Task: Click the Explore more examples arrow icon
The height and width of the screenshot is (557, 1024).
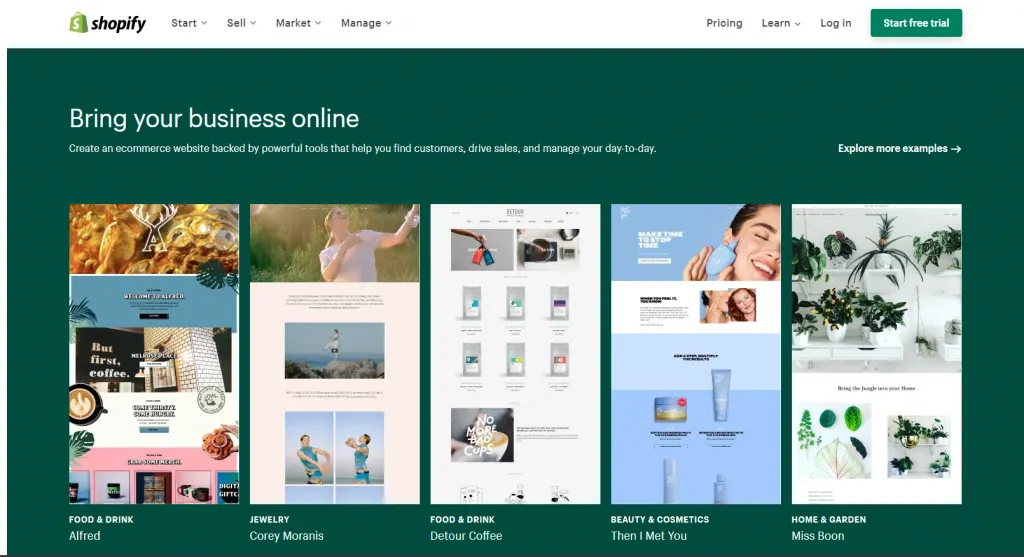Action: [956, 149]
